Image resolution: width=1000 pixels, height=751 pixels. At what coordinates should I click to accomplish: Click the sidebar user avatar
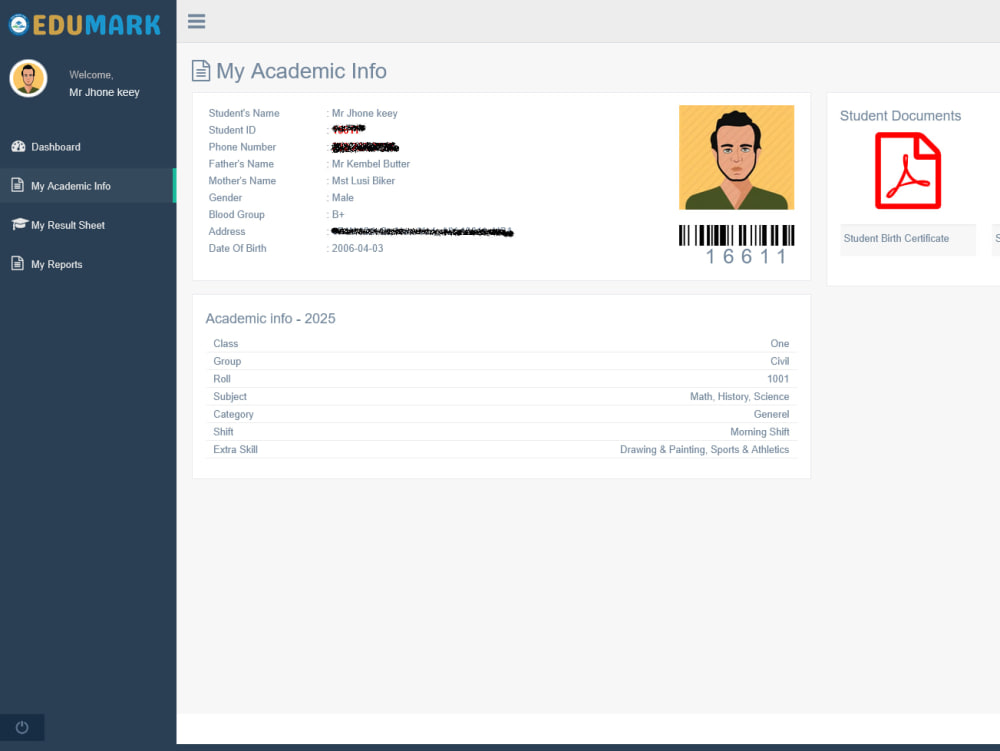click(28, 78)
